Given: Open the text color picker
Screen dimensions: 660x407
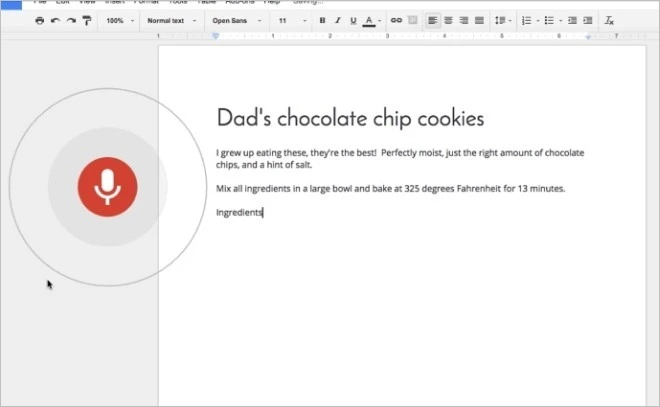Looking at the screenshot, I should coord(370,20).
